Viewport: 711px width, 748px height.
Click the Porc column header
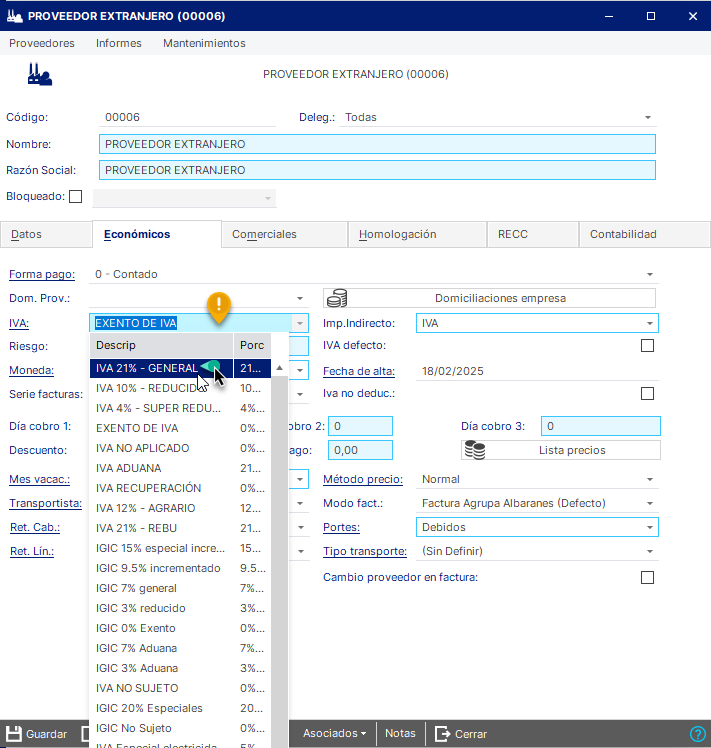(252, 345)
